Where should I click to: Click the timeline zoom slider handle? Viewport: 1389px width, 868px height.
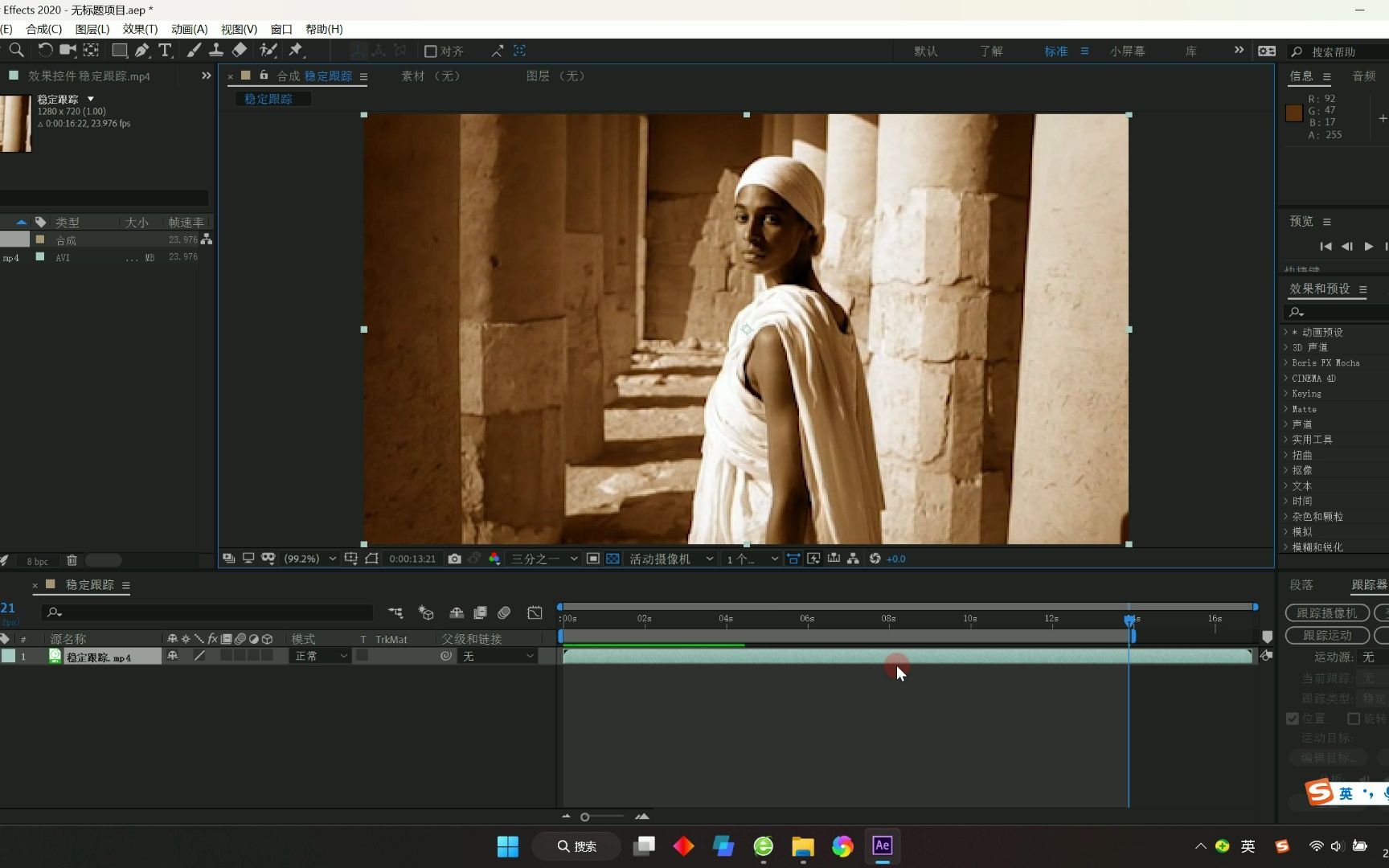pyautogui.click(x=585, y=817)
